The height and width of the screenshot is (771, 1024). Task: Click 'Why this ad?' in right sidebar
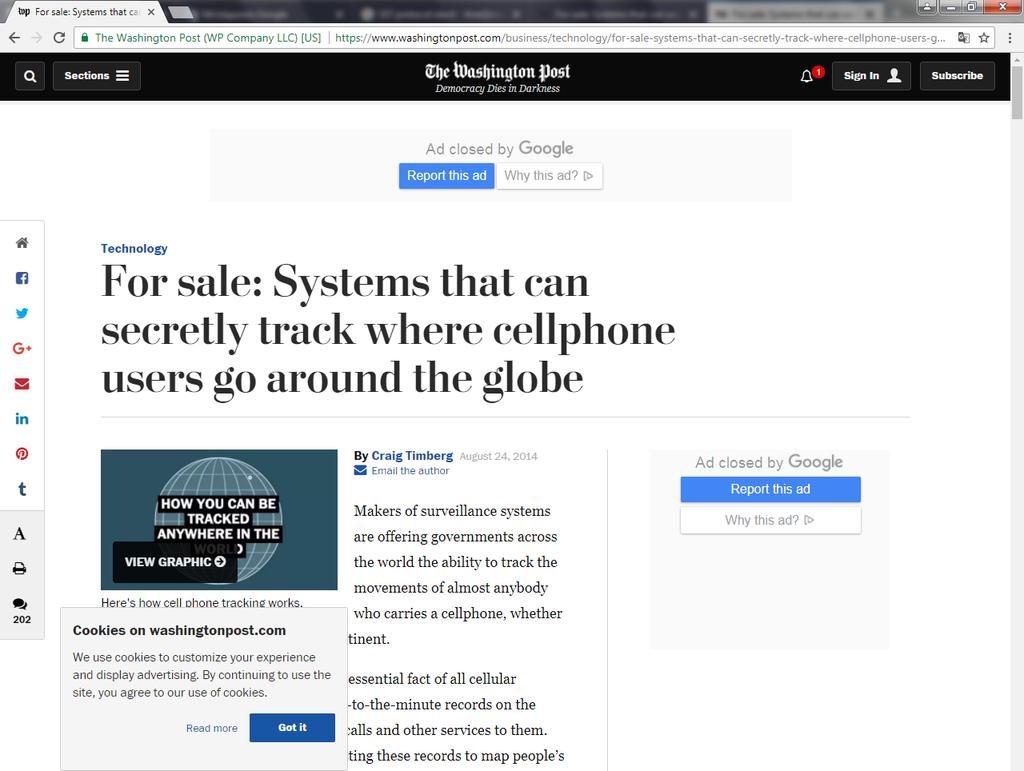point(771,520)
